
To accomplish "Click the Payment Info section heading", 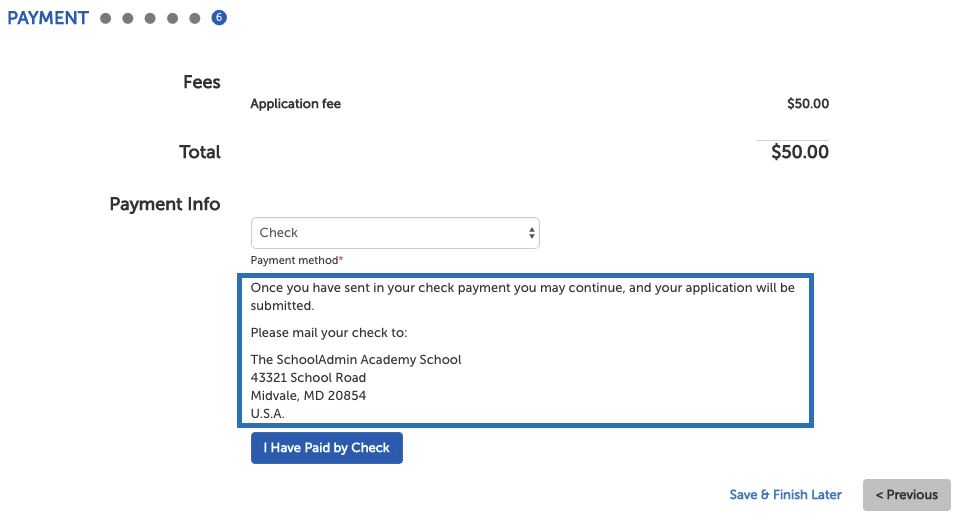I will pyautogui.click(x=165, y=204).
